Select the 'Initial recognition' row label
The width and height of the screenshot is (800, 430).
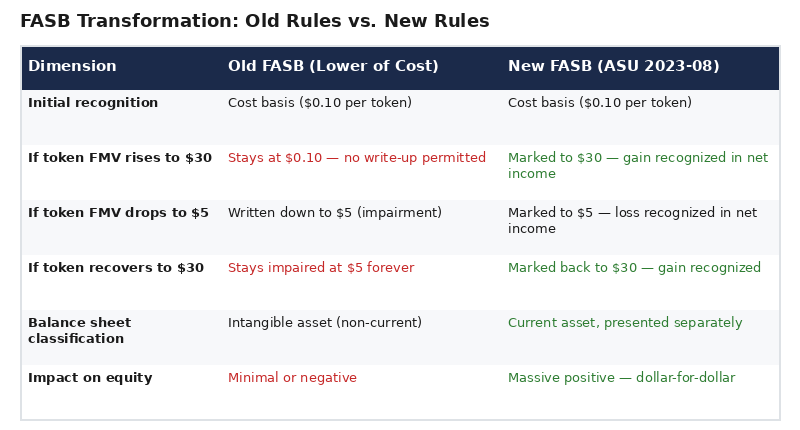coord(93,103)
